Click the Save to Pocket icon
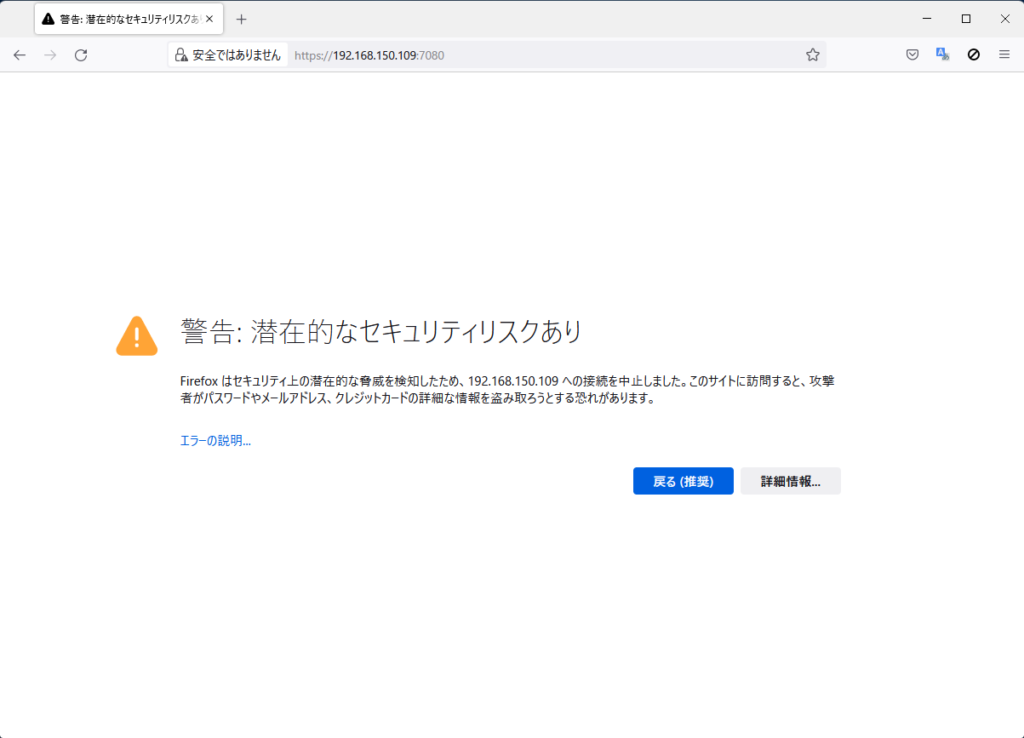Image resolution: width=1024 pixels, height=738 pixels. pyautogui.click(x=912, y=55)
